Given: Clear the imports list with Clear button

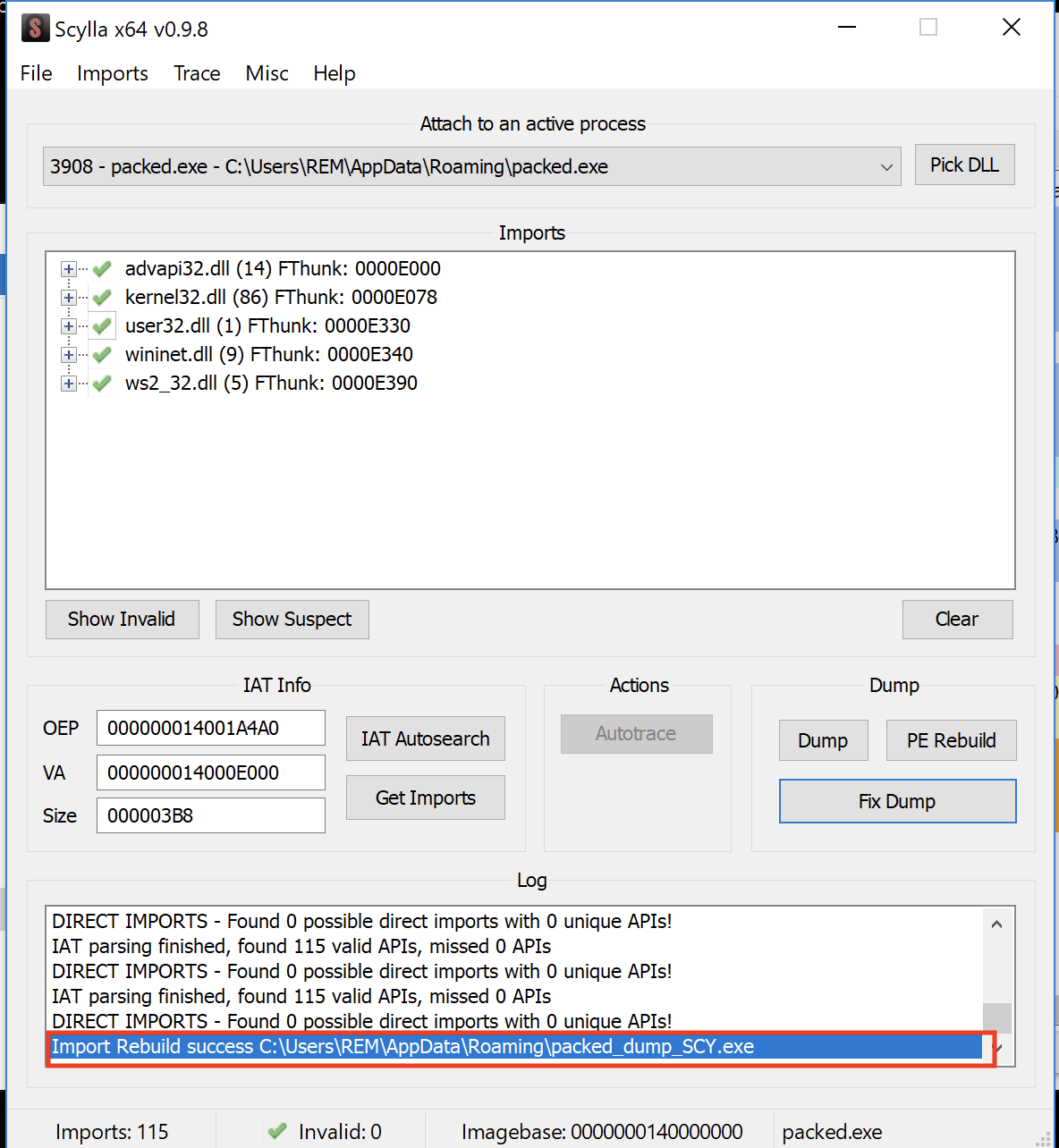Looking at the screenshot, I should click(957, 620).
